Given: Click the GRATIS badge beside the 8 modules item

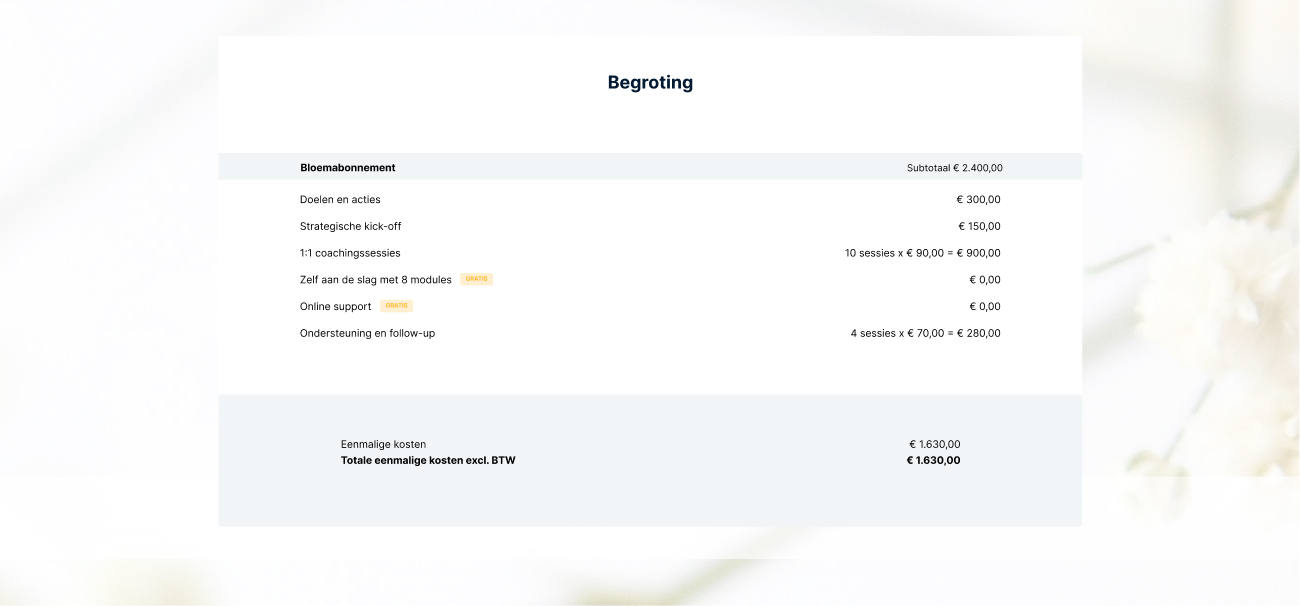Looking at the screenshot, I should tap(476, 279).
